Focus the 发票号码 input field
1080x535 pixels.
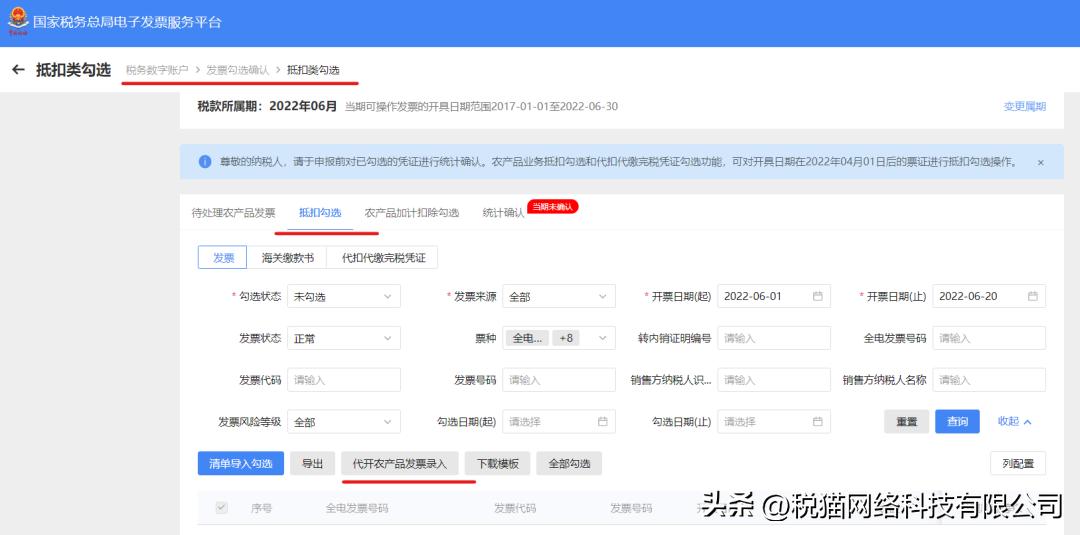[559, 379]
